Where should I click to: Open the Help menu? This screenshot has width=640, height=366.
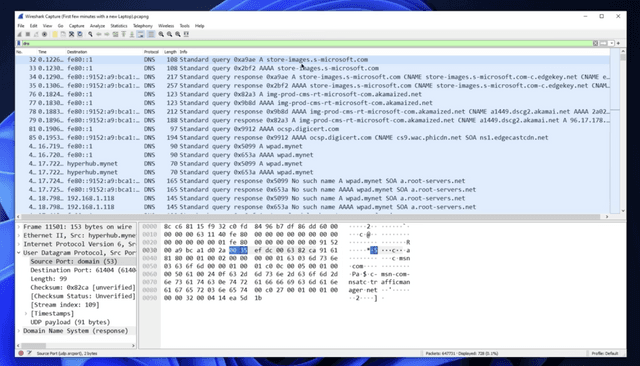[199, 26]
